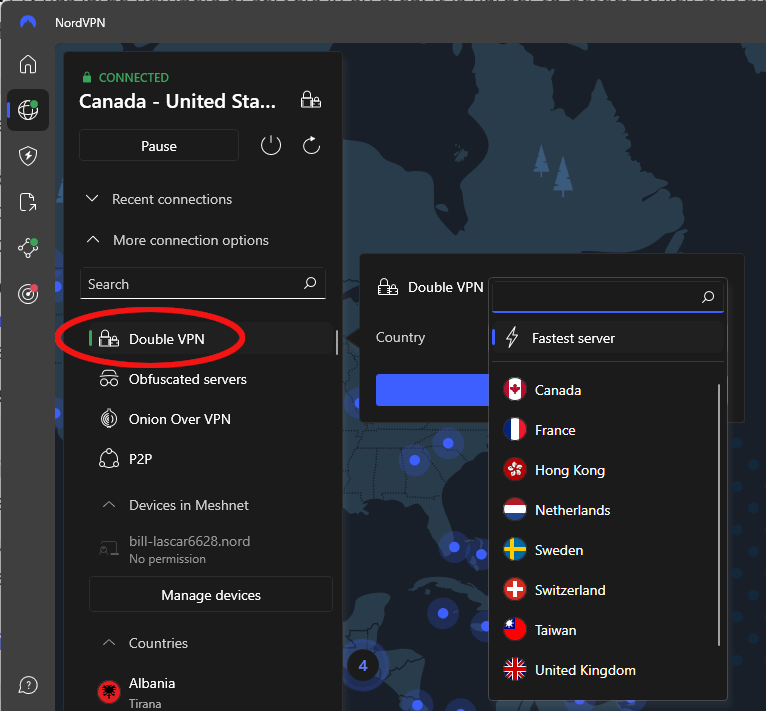
Task: Click the Albania flag icon
Action: pyautogui.click(x=109, y=692)
